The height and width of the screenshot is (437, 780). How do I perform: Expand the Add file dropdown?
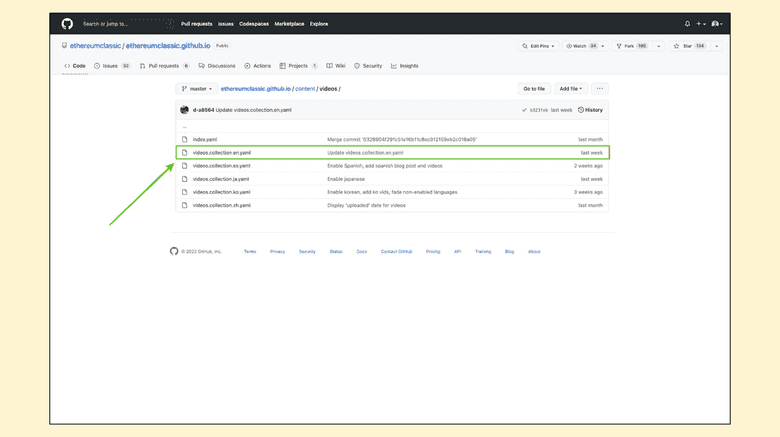click(570, 89)
